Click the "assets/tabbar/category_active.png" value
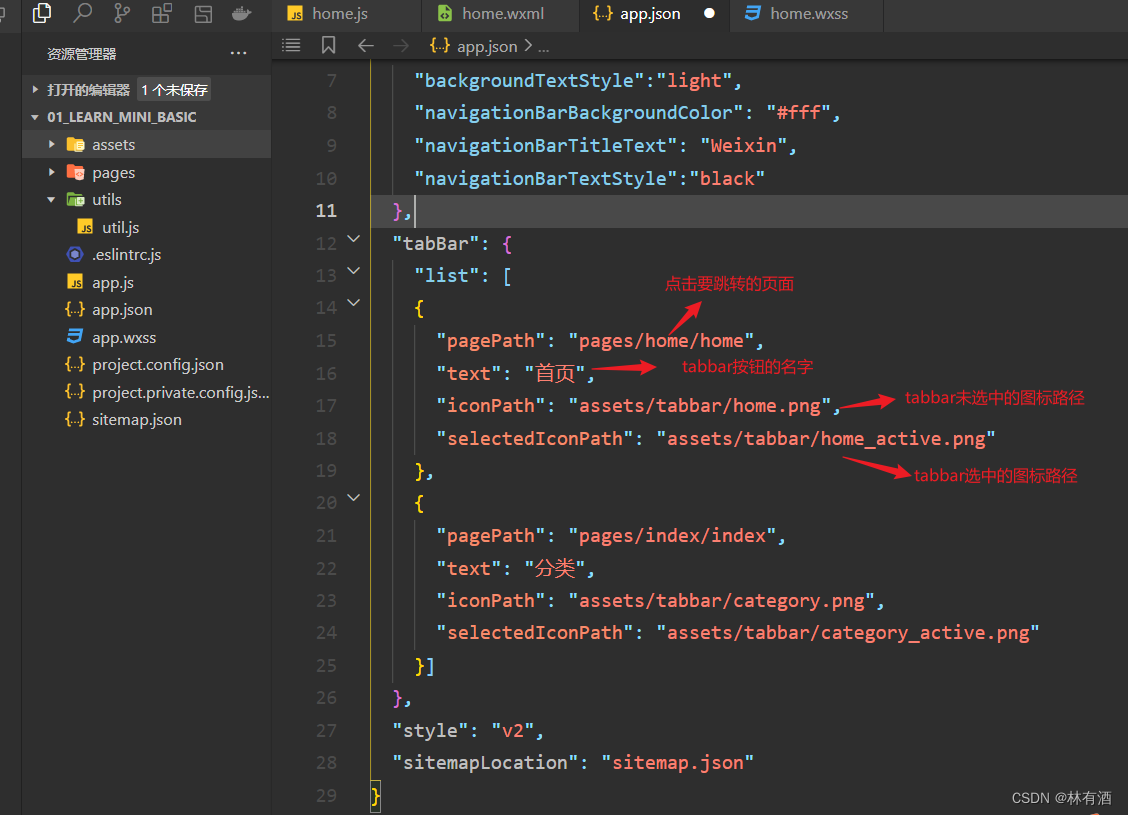The height and width of the screenshot is (815, 1128). pos(848,633)
